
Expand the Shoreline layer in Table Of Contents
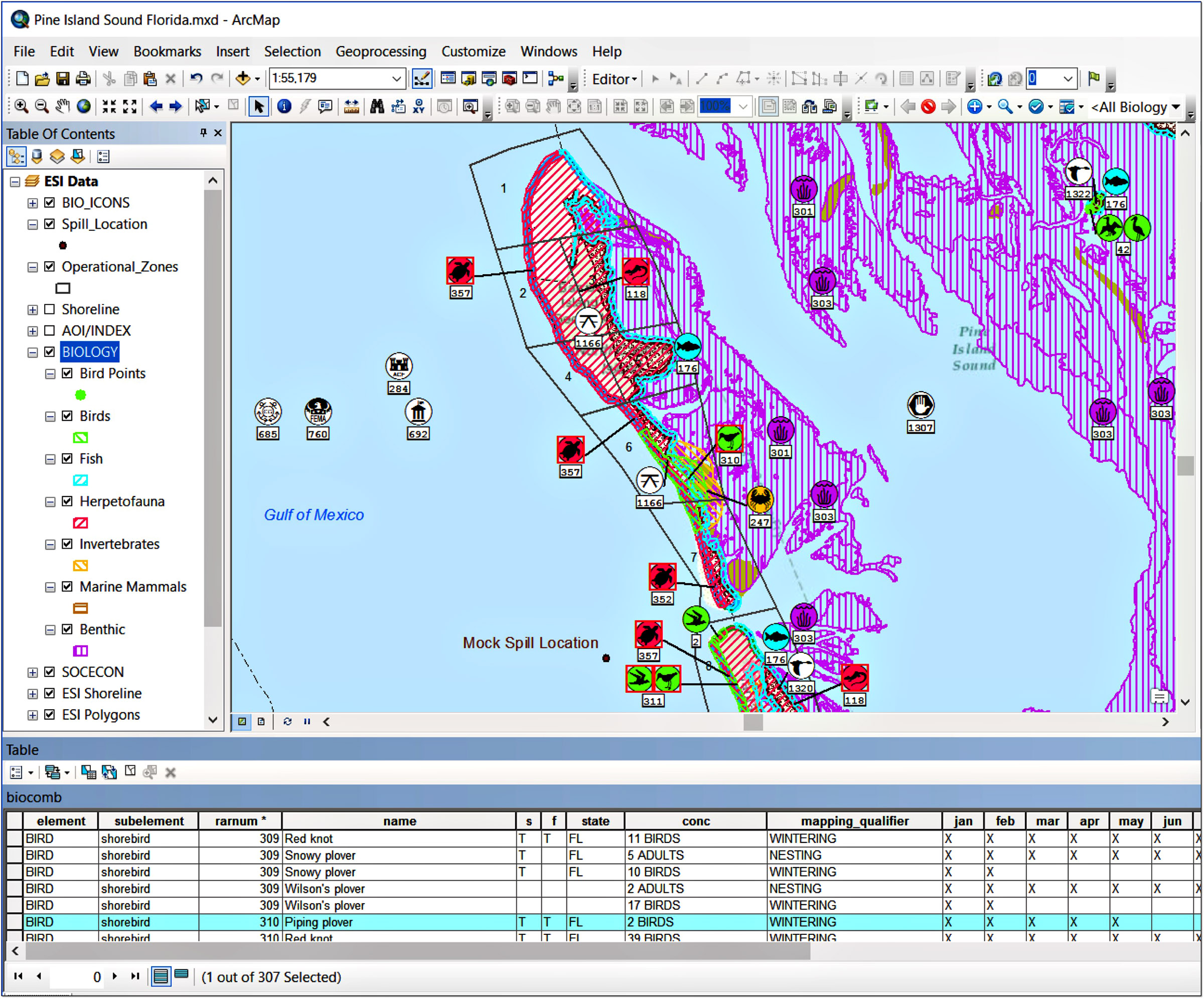click(x=32, y=309)
